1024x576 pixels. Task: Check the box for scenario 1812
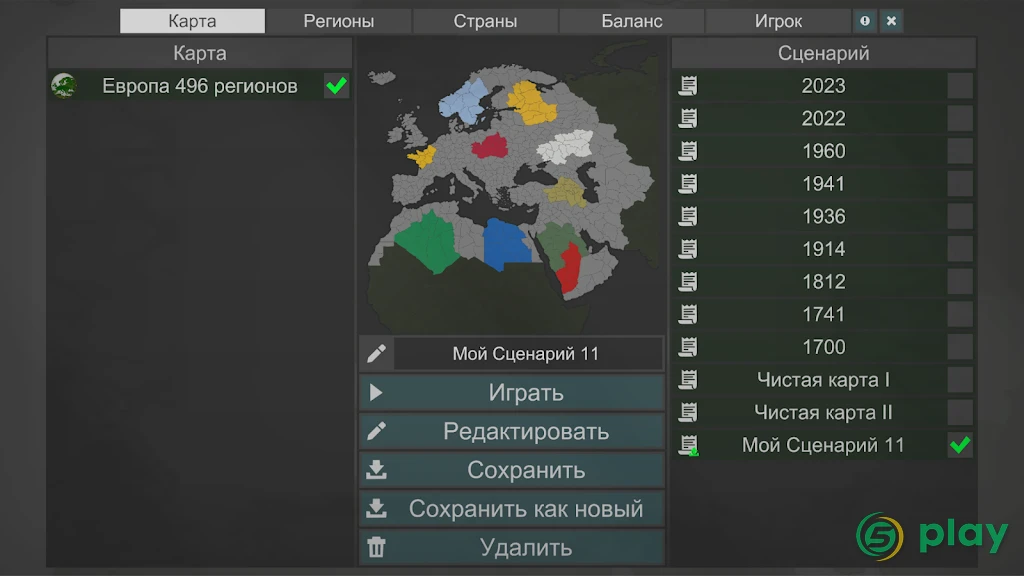pyautogui.click(x=960, y=281)
